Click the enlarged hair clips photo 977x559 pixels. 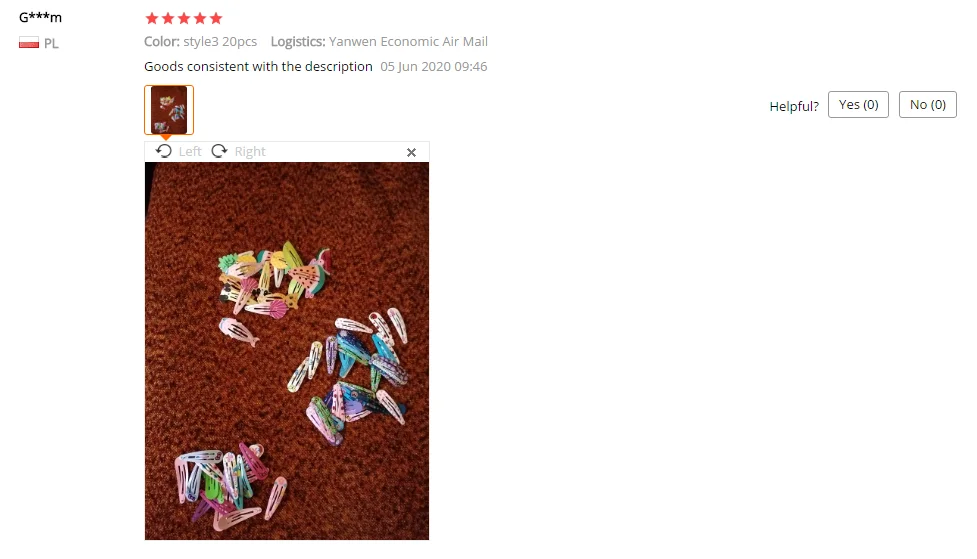point(287,351)
